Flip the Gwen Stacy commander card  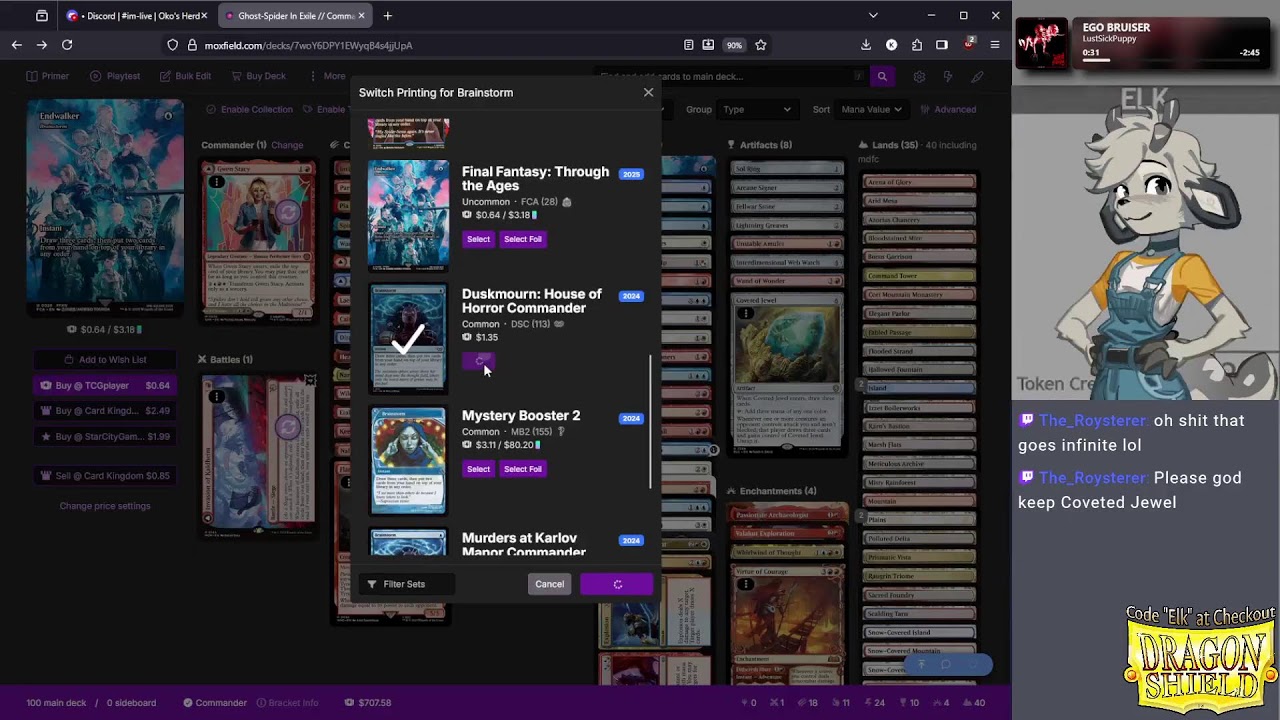click(288, 212)
